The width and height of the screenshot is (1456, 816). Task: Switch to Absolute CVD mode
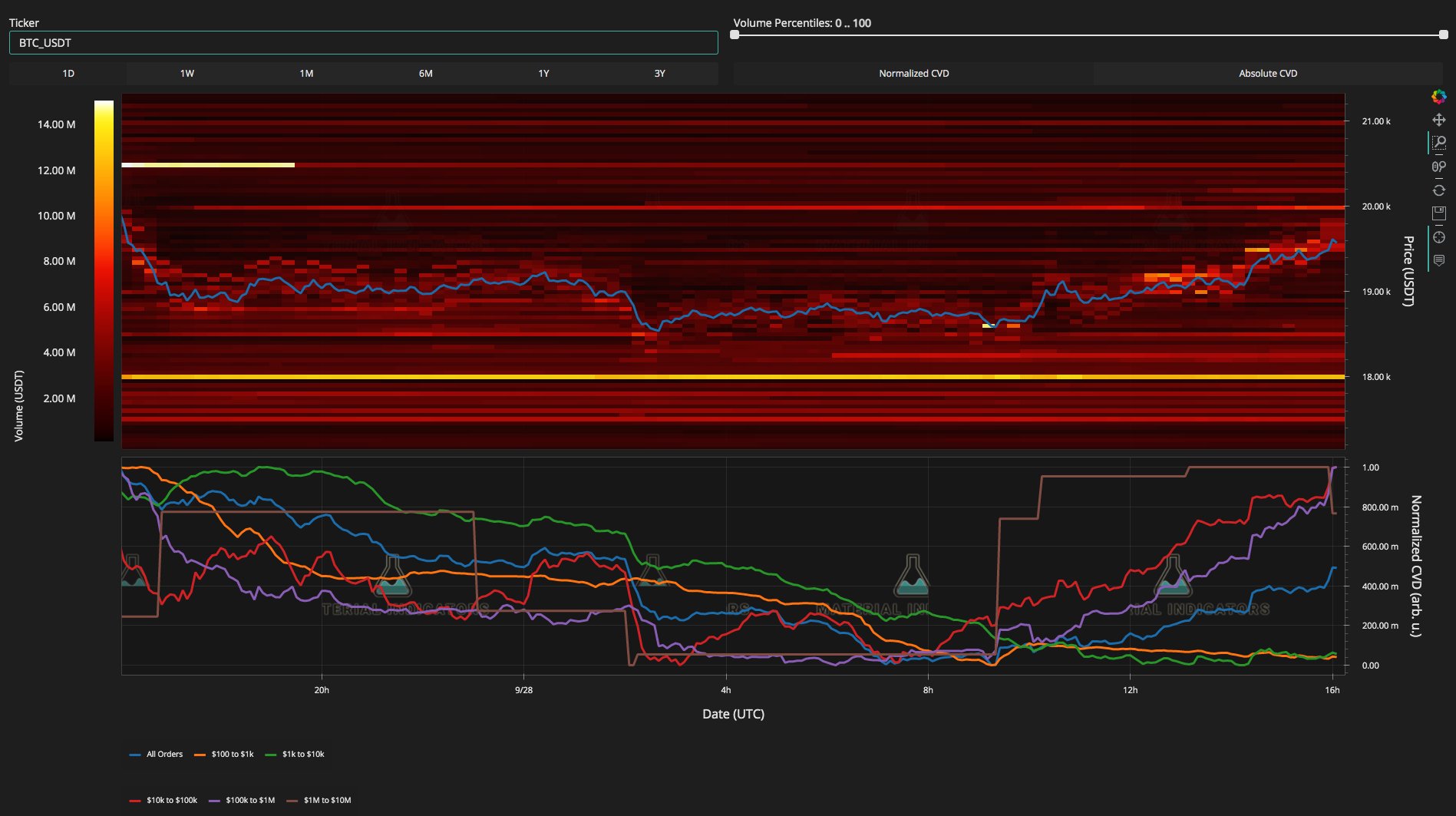point(1267,74)
